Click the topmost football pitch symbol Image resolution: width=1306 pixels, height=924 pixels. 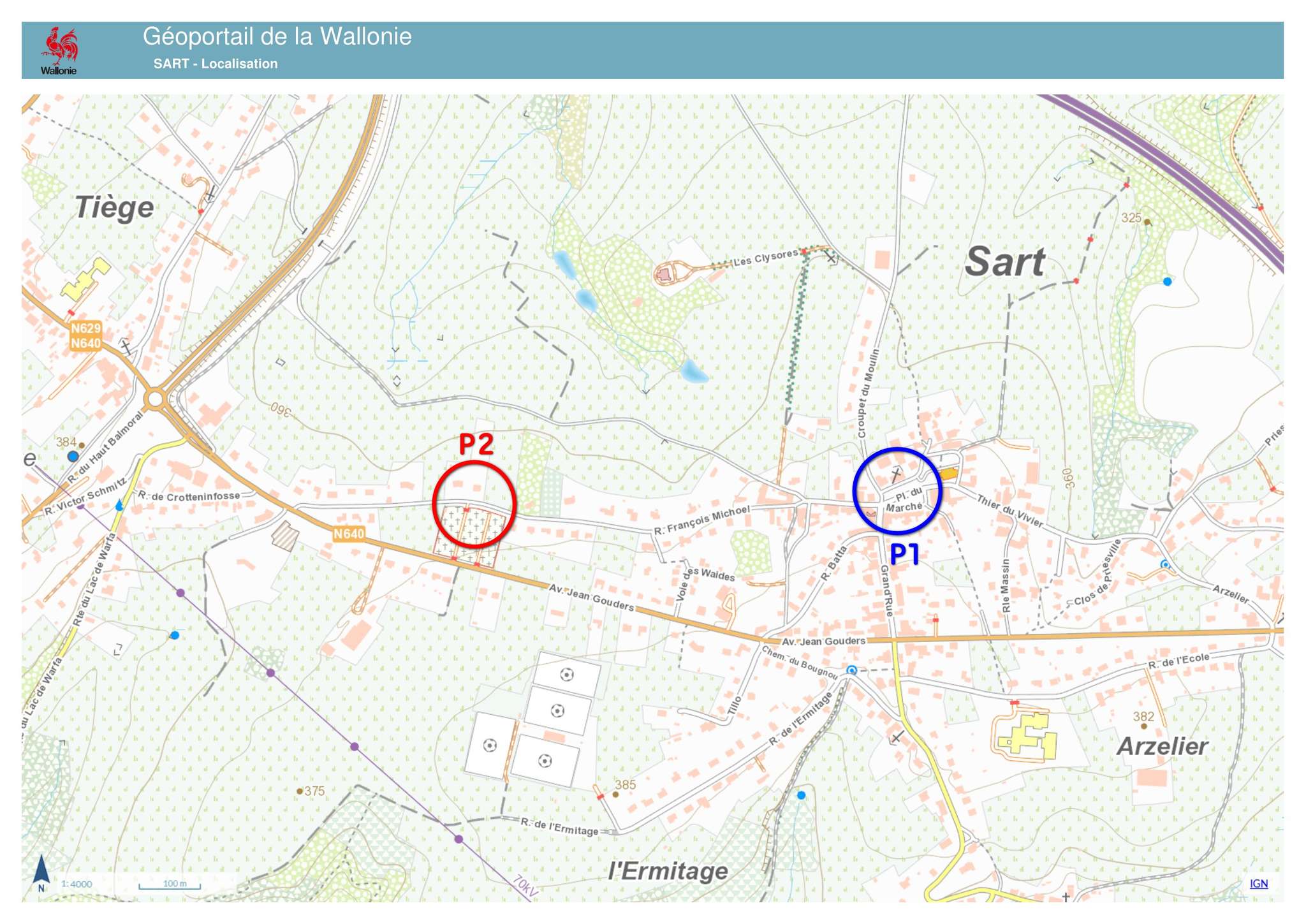[566, 674]
